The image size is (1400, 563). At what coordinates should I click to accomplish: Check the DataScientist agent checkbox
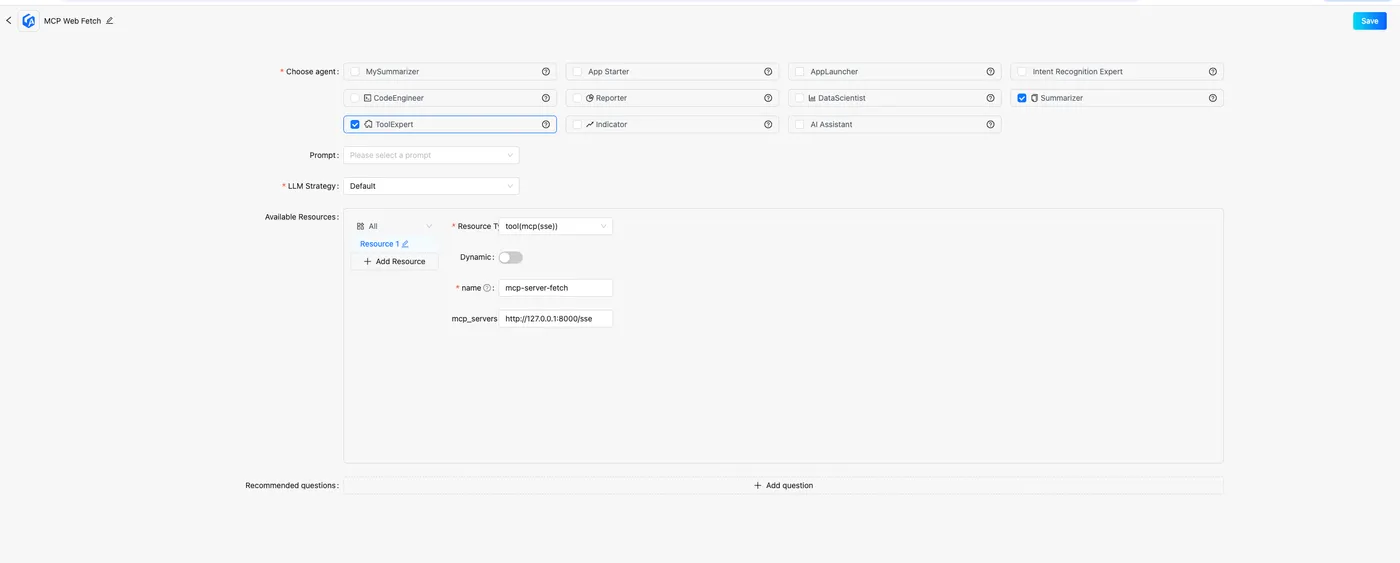coord(799,98)
